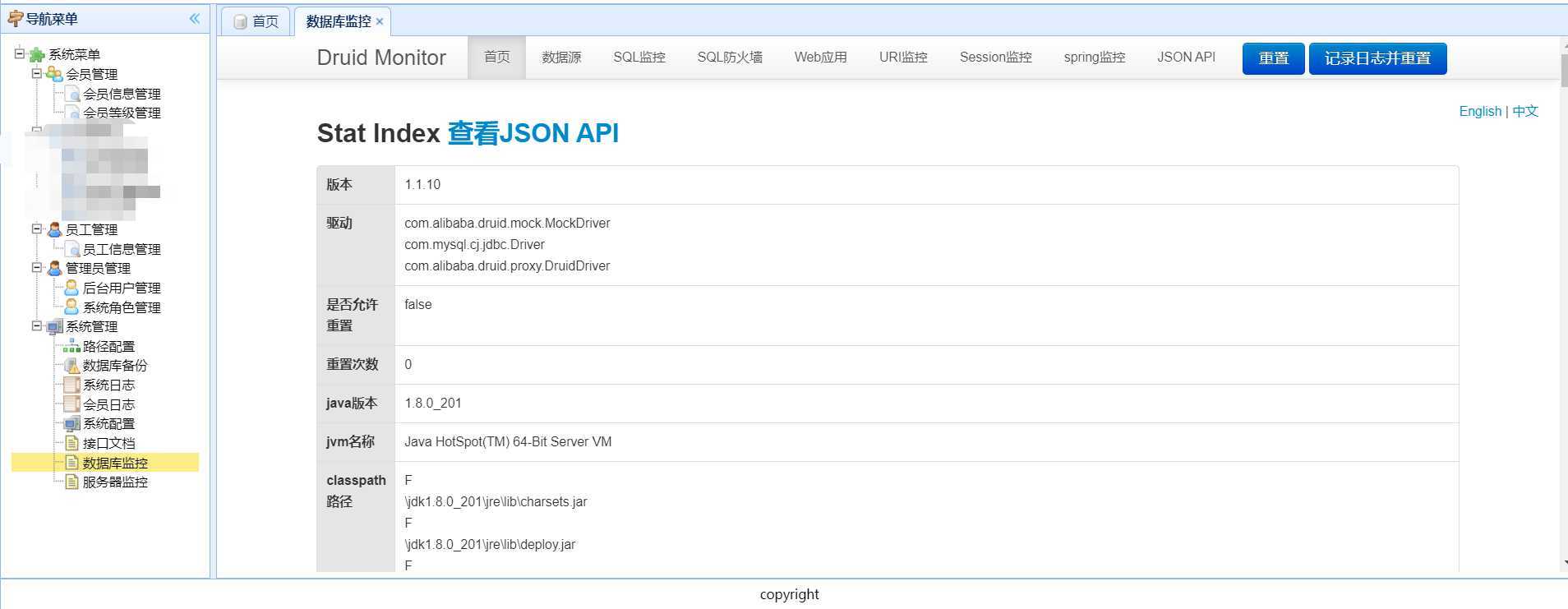Open the spring监控 page
The height and width of the screenshot is (609, 1568).
1094,58
